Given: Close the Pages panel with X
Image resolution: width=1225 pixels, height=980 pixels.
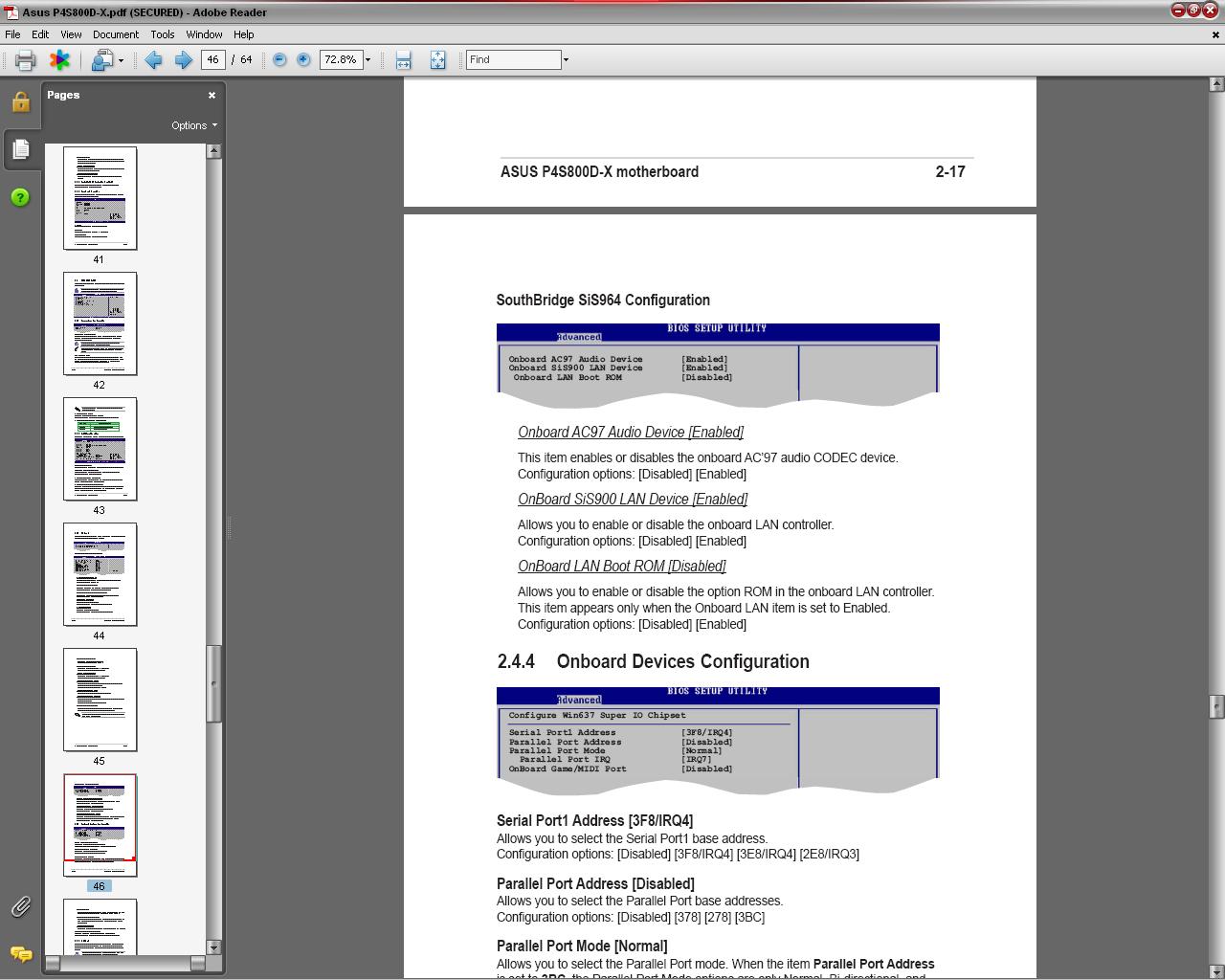Looking at the screenshot, I should coord(212,95).
